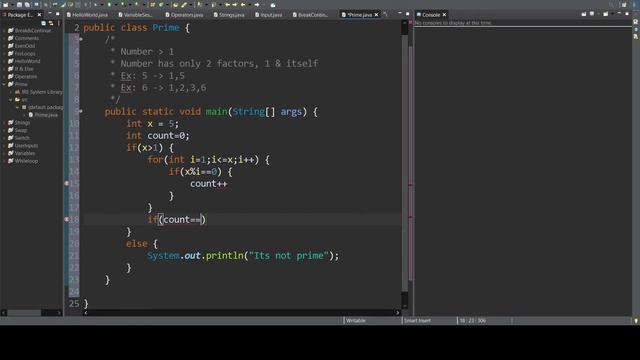This screenshot has height=360, width=640.
Task: Select the HelloWorld project in Package Explorer
Action: (27, 61)
